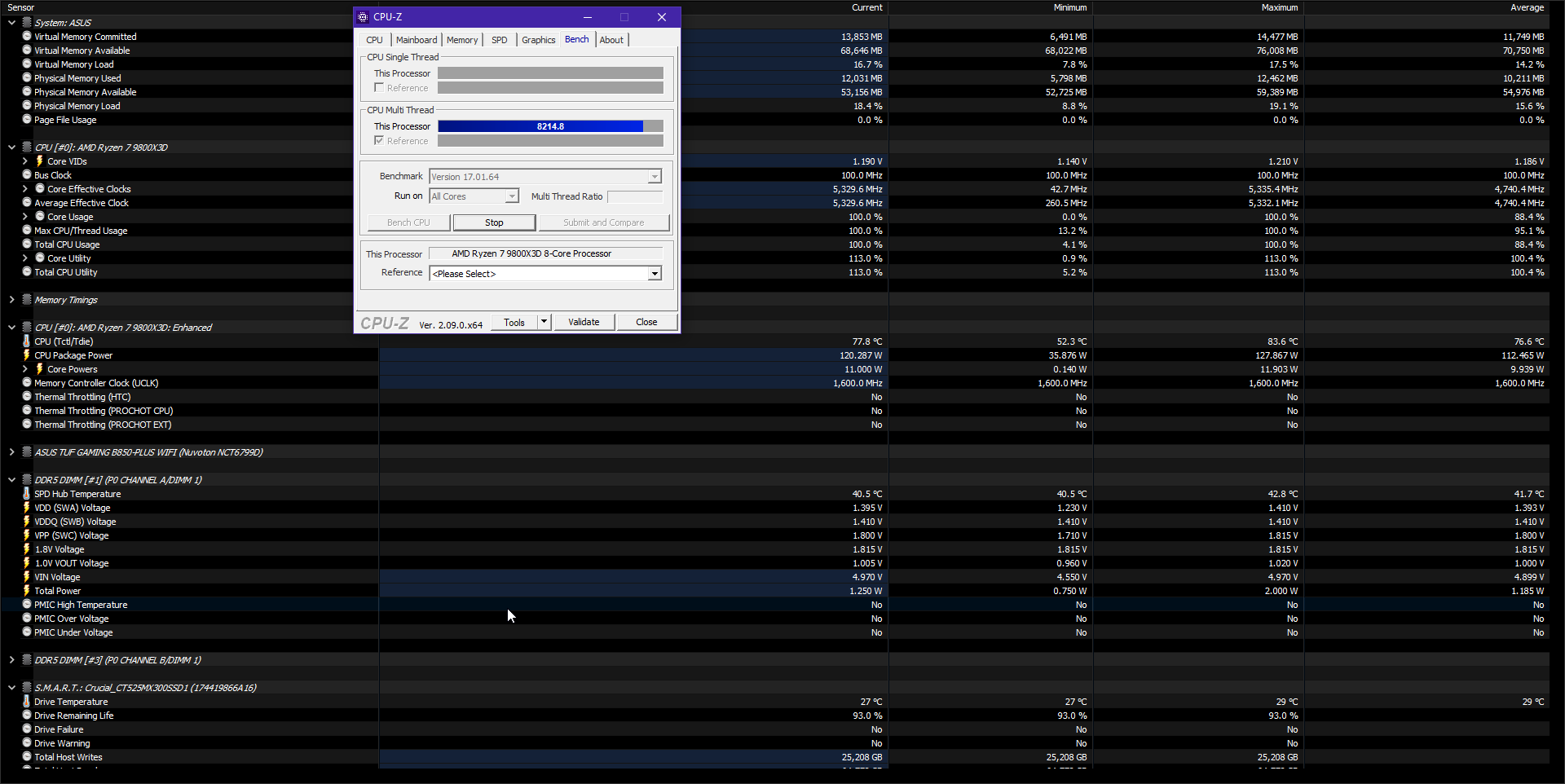1565x784 pixels.
Task: Click the lightning icon for Total Power
Action: tap(27, 591)
